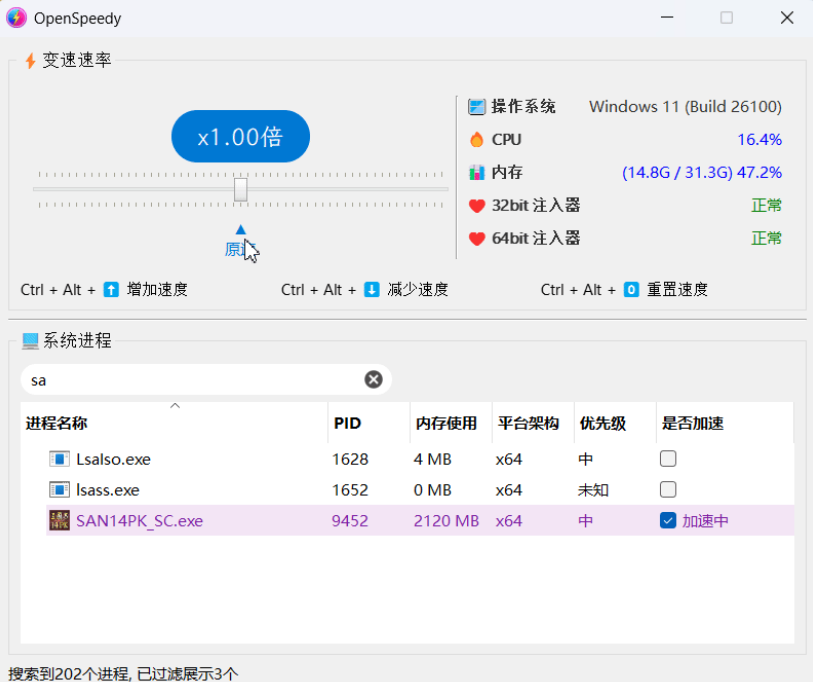Screen dimensions: 813x682
Task: Sort processes by PID column
Action: pyautogui.click(x=347, y=424)
